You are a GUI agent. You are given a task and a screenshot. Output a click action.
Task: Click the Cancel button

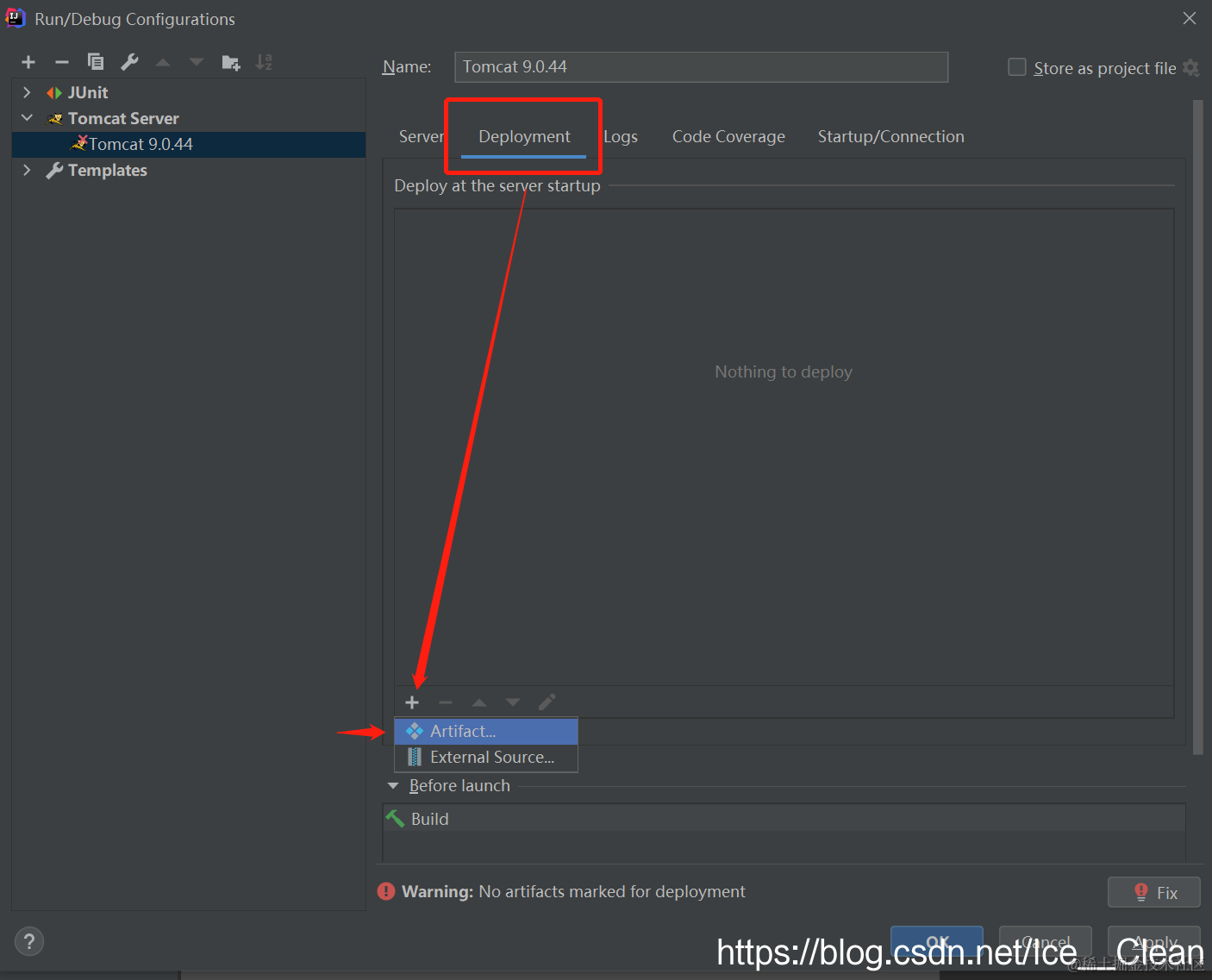click(1046, 942)
